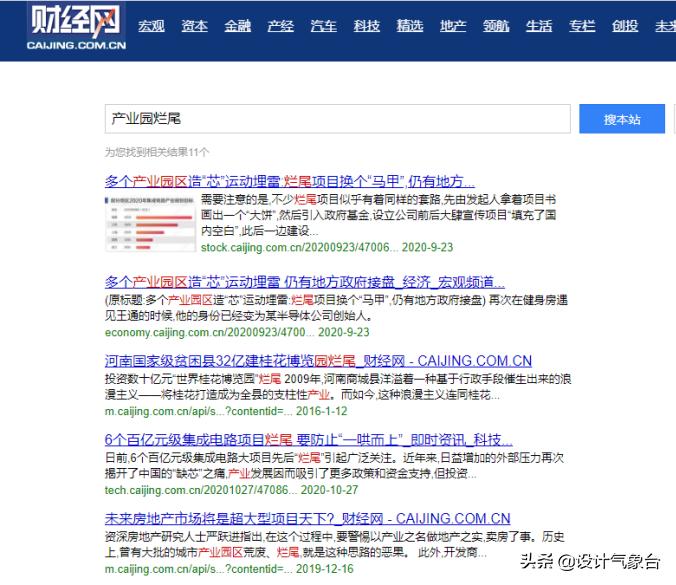676x585 pixels.
Task: Click the m.caijing.com.cn URL dated 2016-1-12
Action: (x=226, y=411)
